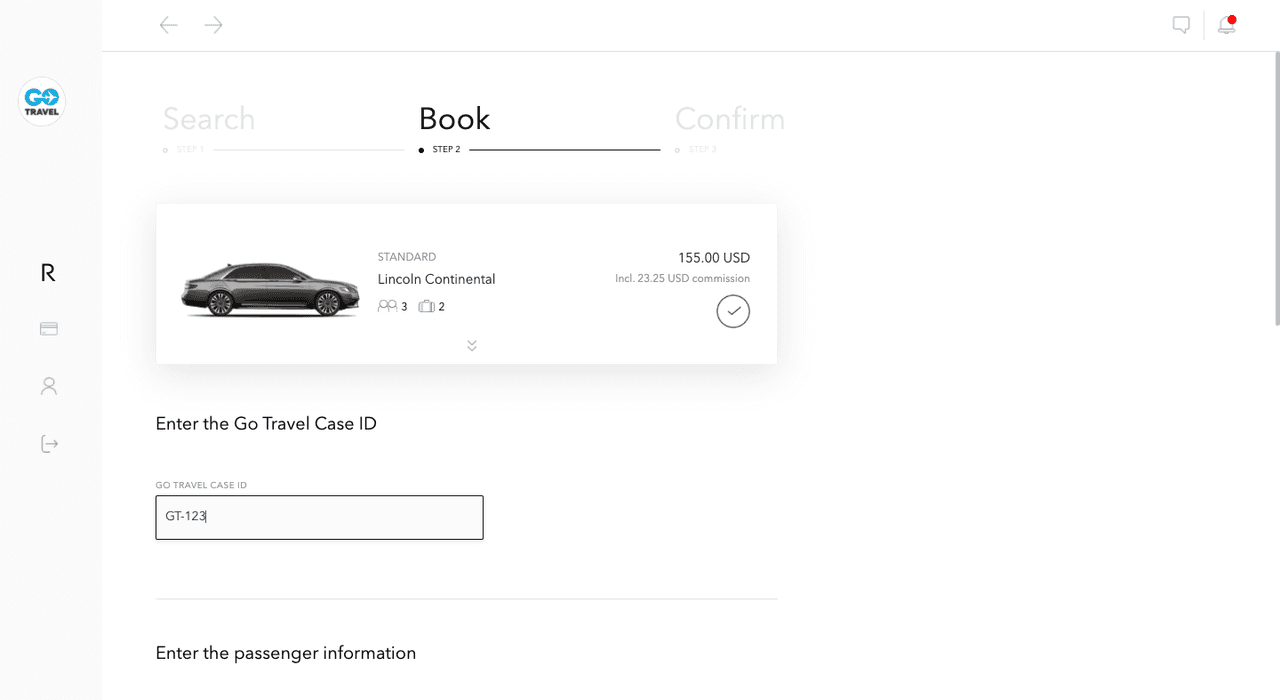Go forward using the right arrow

click(213, 25)
